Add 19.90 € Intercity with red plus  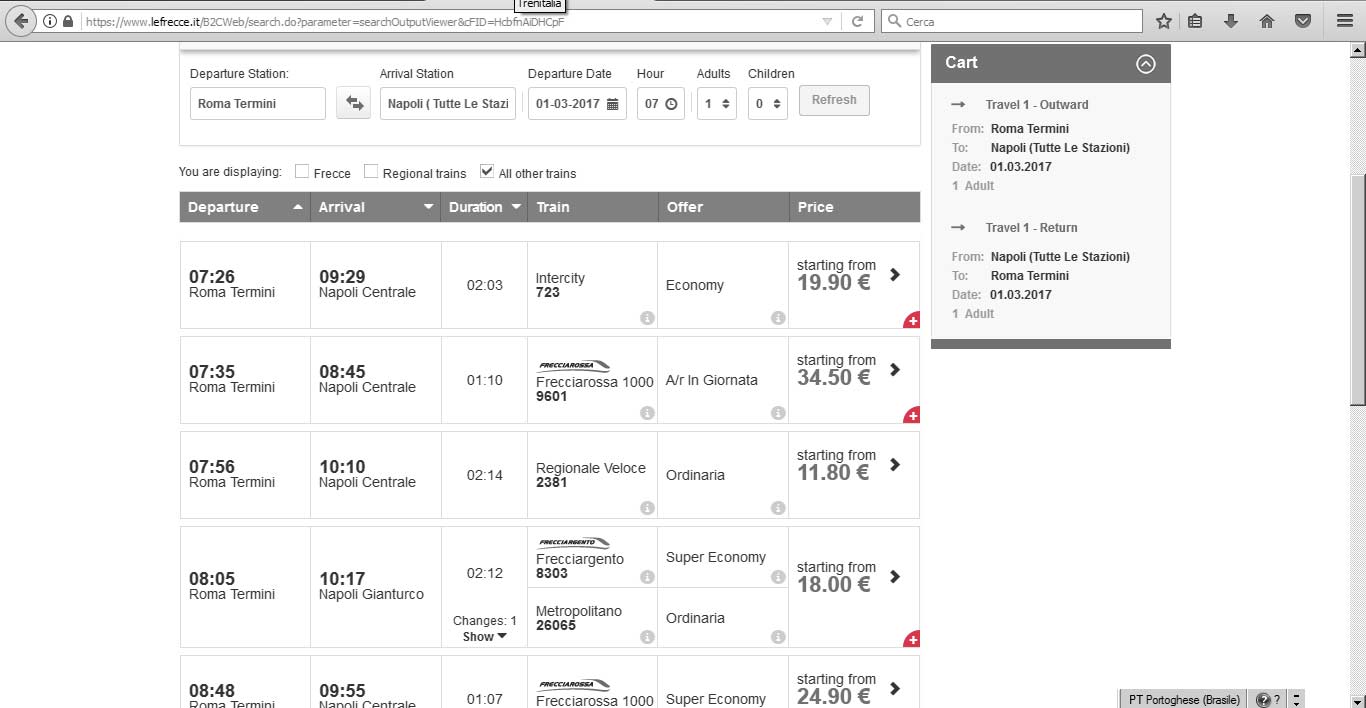pyautogui.click(x=911, y=320)
